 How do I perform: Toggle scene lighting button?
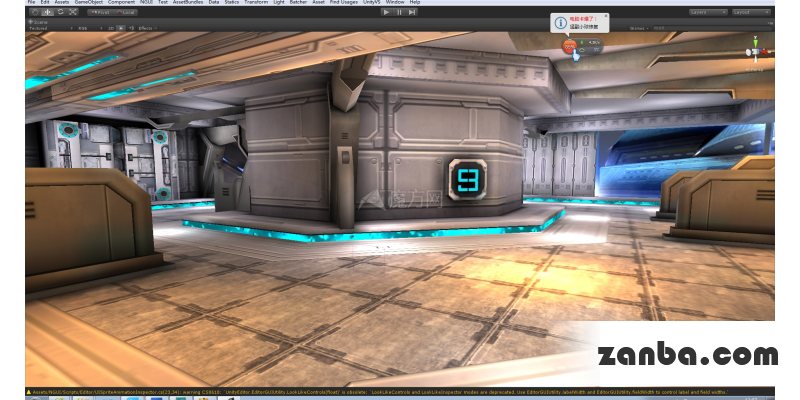tap(121, 28)
